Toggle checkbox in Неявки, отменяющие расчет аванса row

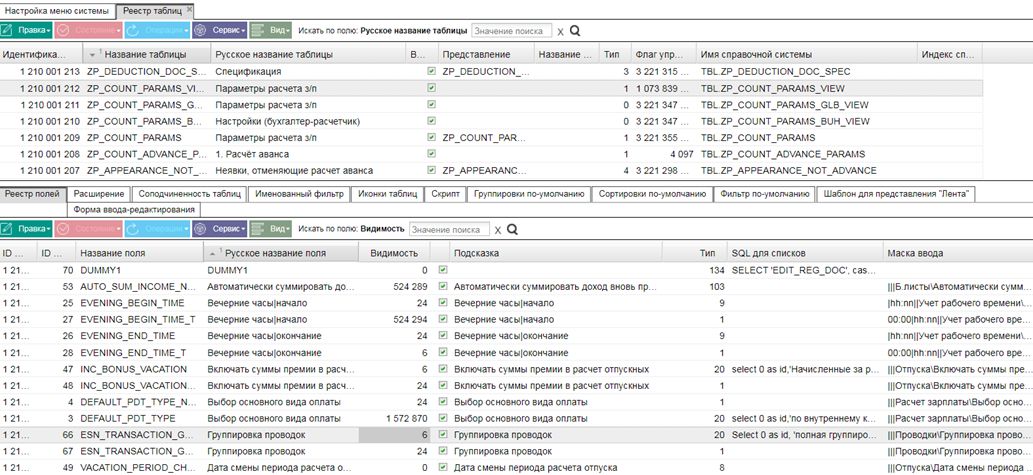point(432,170)
